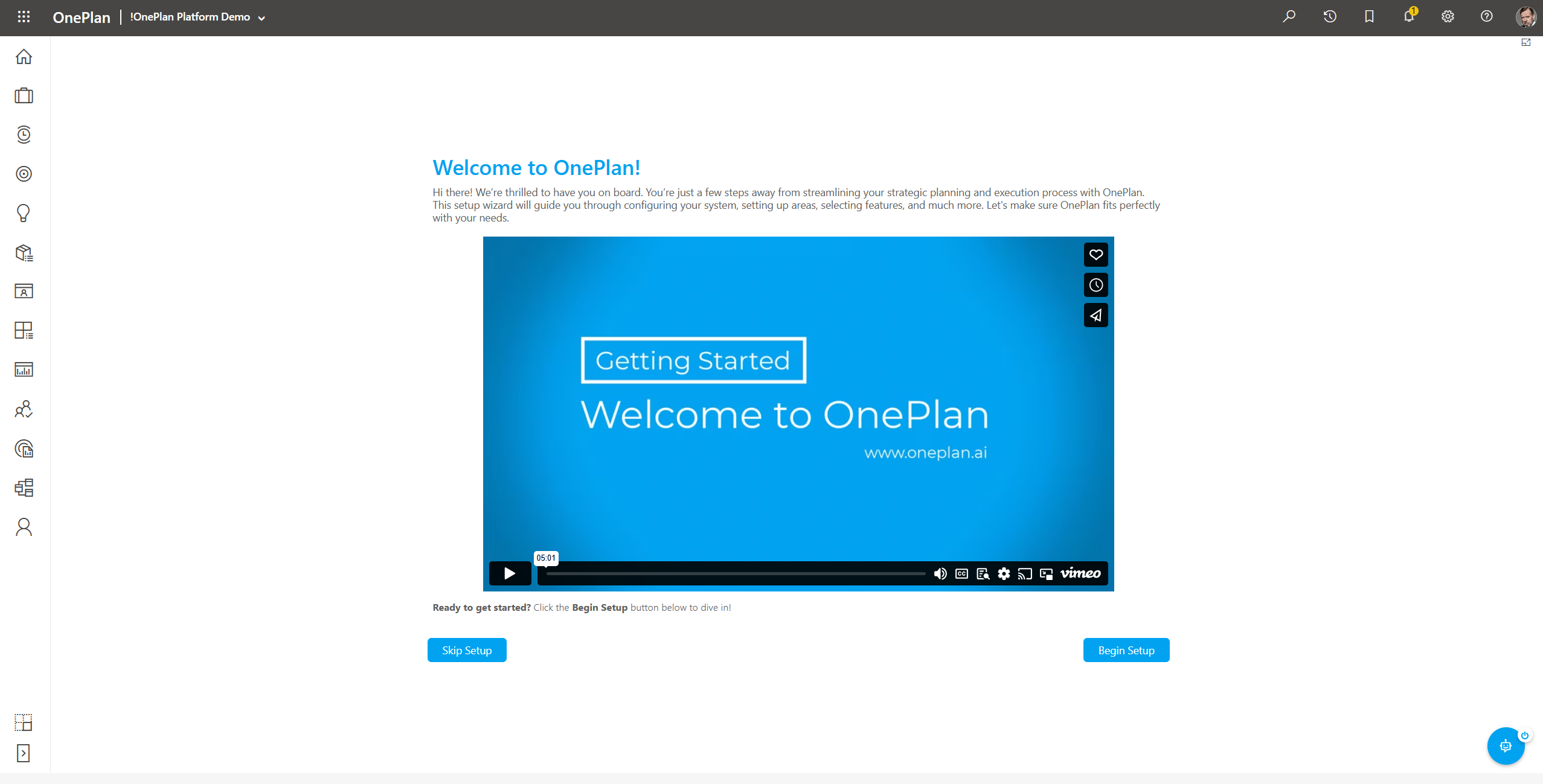Open video player settings gear

1004,573
